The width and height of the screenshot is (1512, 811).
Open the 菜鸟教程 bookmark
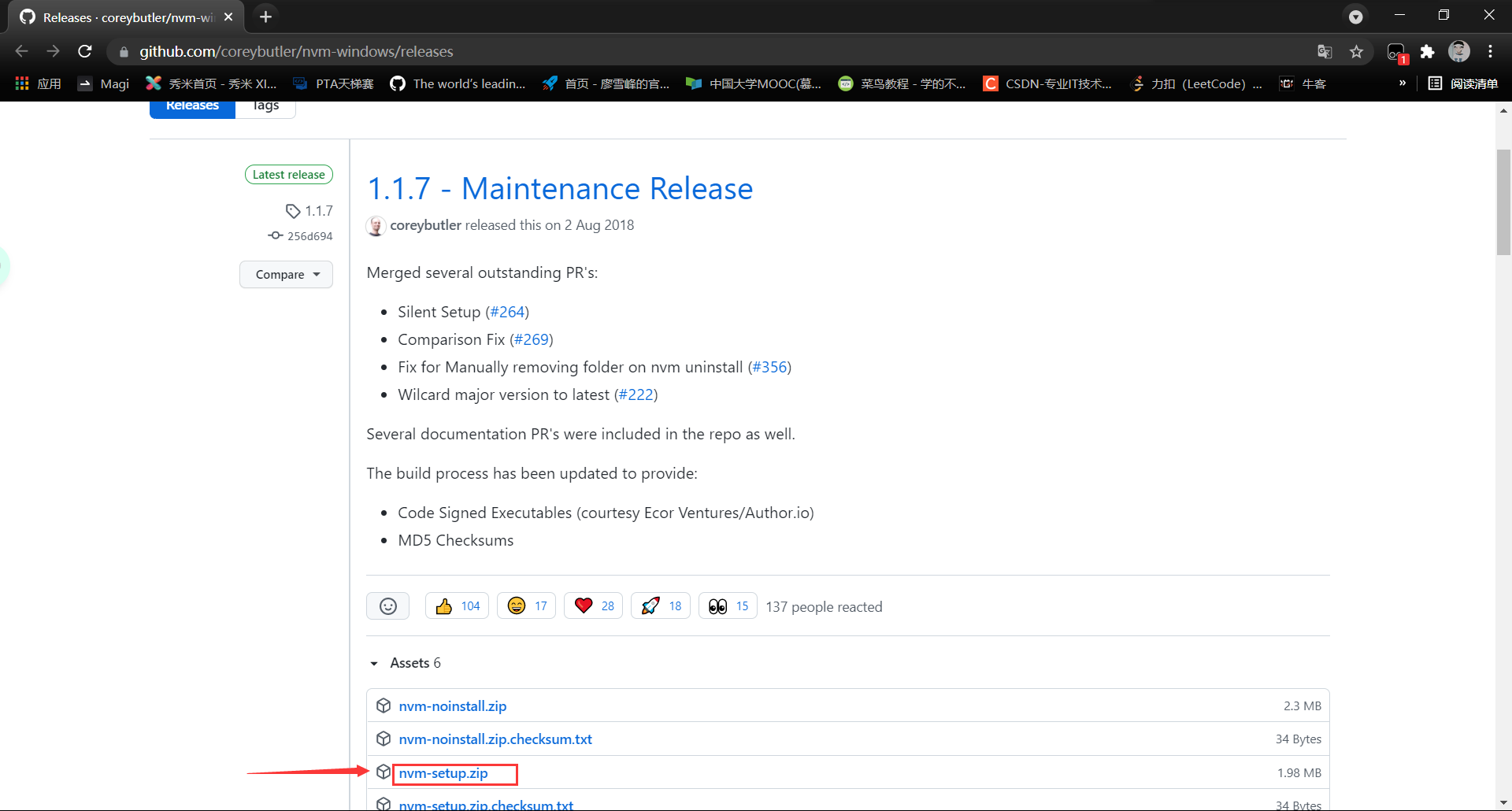pos(902,83)
